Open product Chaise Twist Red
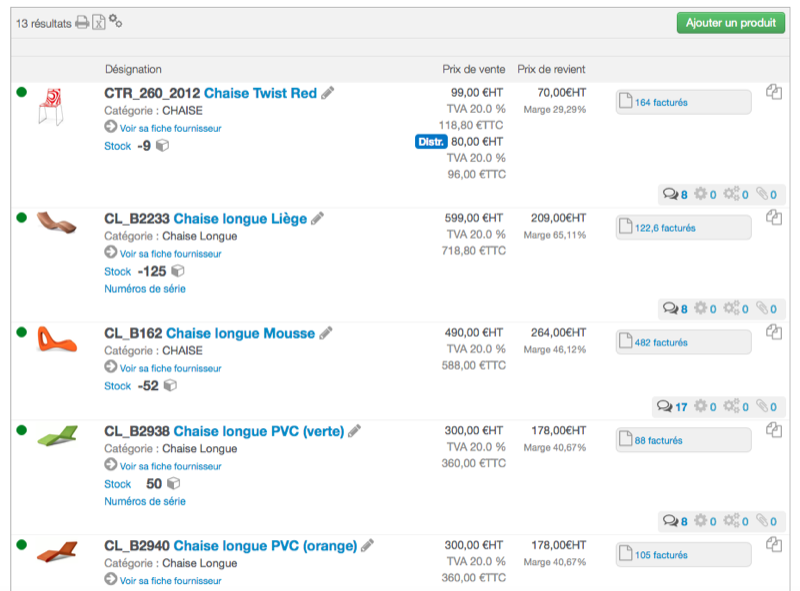 (x=260, y=93)
